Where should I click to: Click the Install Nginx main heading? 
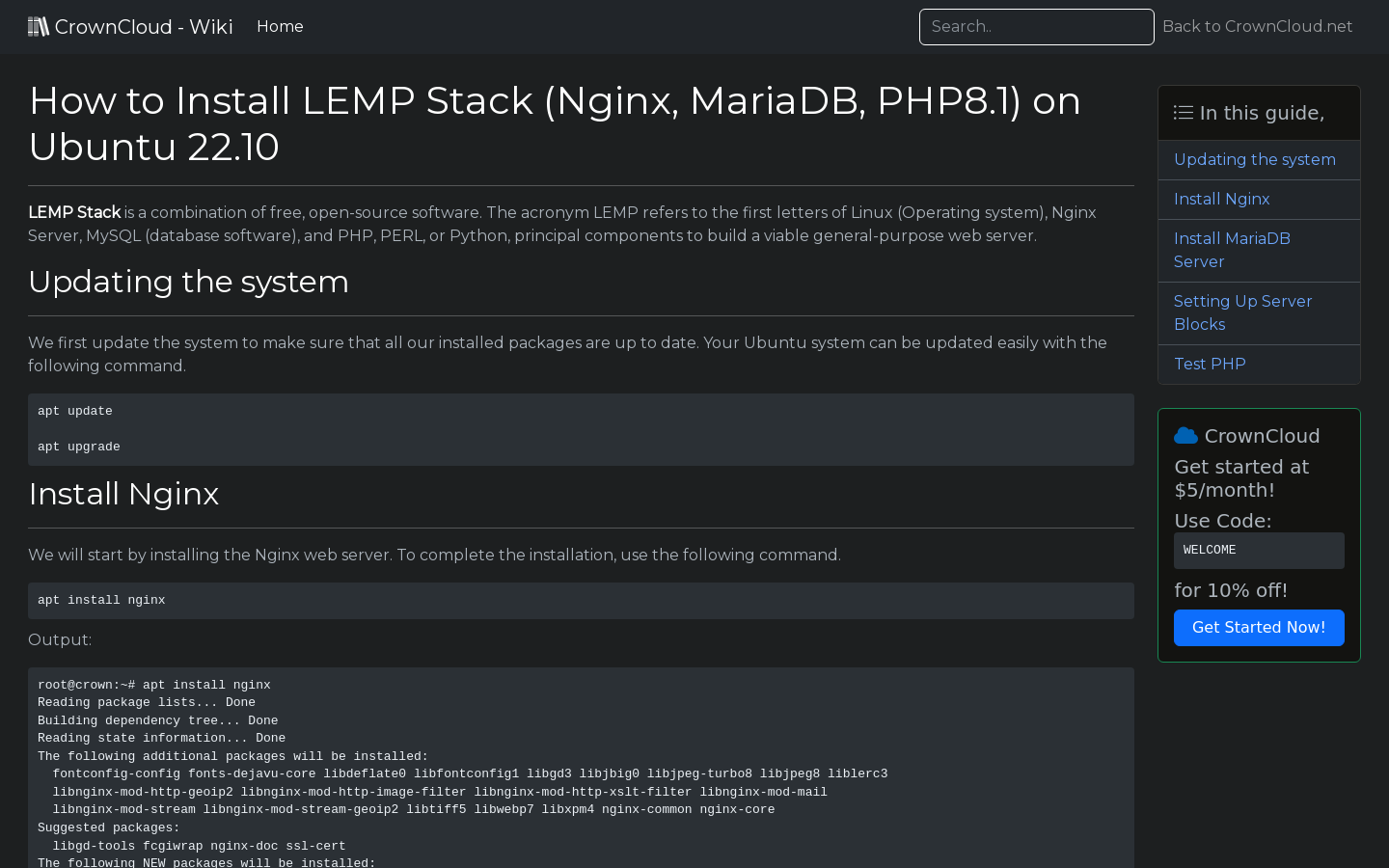pyautogui.click(x=123, y=494)
